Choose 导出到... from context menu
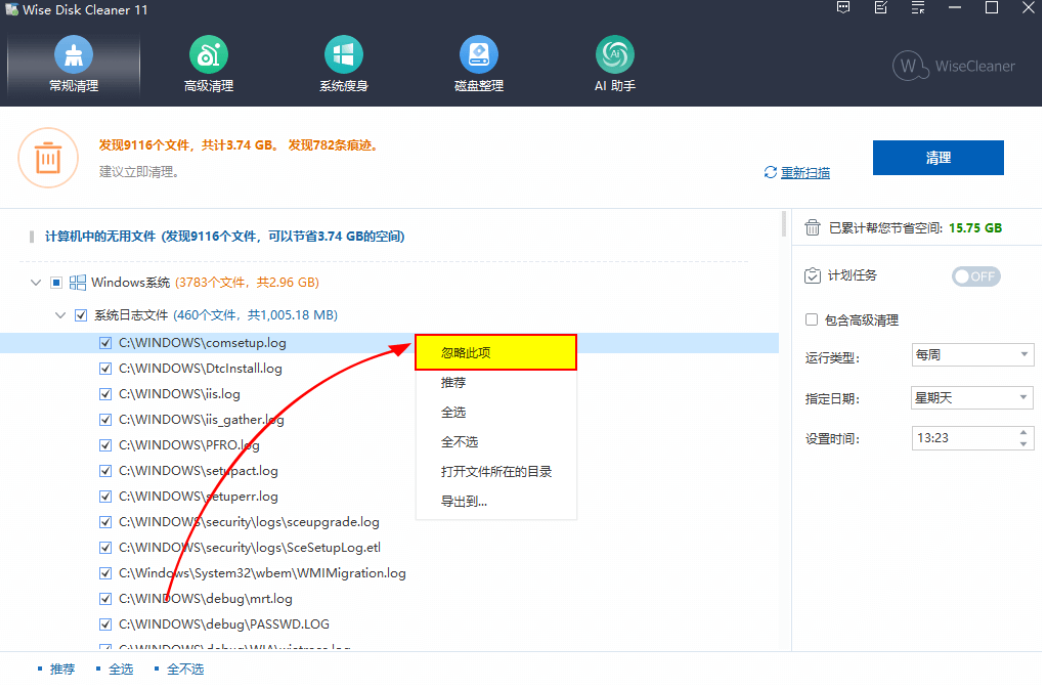This screenshot has width=1042, height=685. click(496, 502)
